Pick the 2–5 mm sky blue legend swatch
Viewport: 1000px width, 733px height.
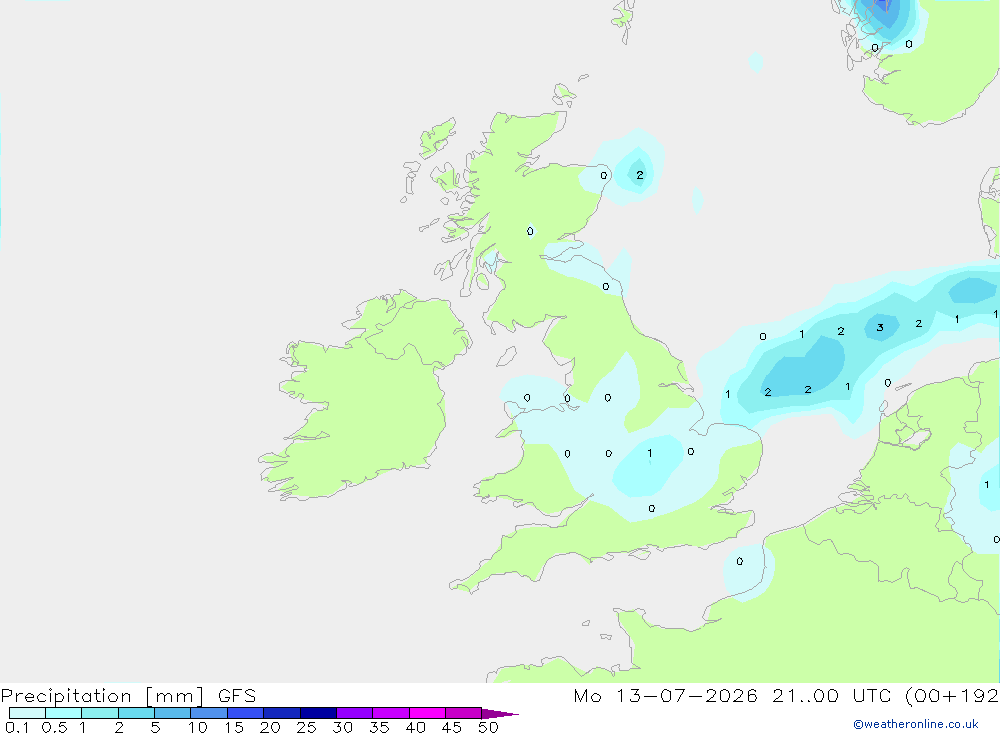click(136, 713)
